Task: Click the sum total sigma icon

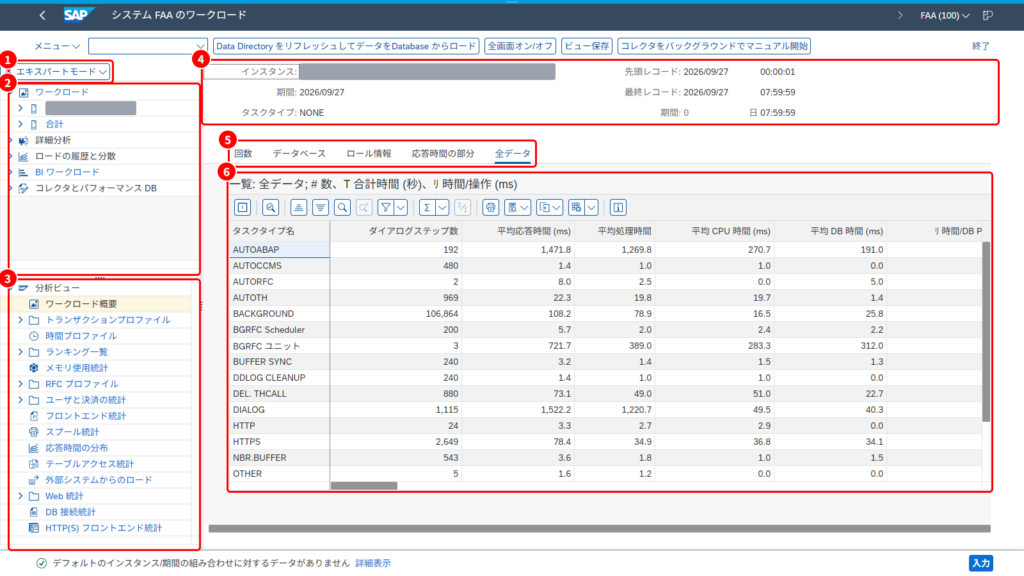Action: tap(426, 208)
